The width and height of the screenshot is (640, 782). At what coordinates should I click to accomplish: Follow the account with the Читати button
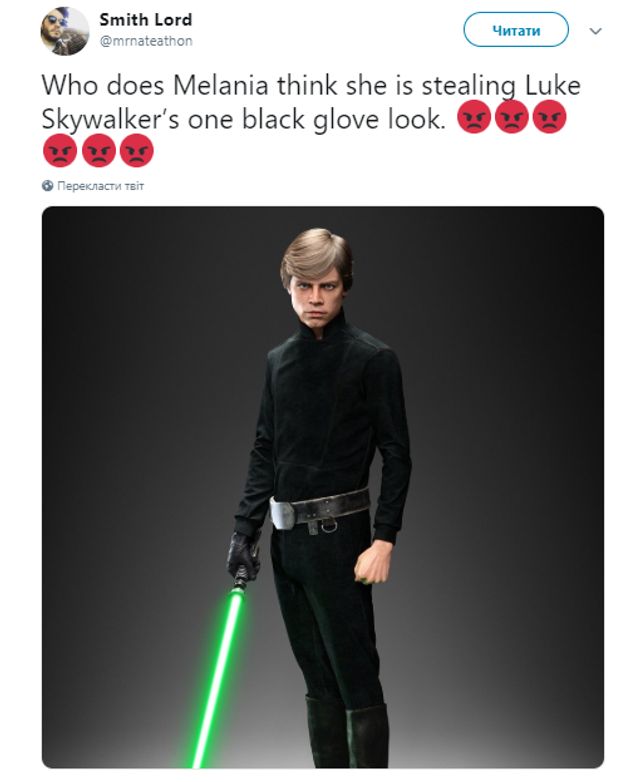click(x=516, y=30)
